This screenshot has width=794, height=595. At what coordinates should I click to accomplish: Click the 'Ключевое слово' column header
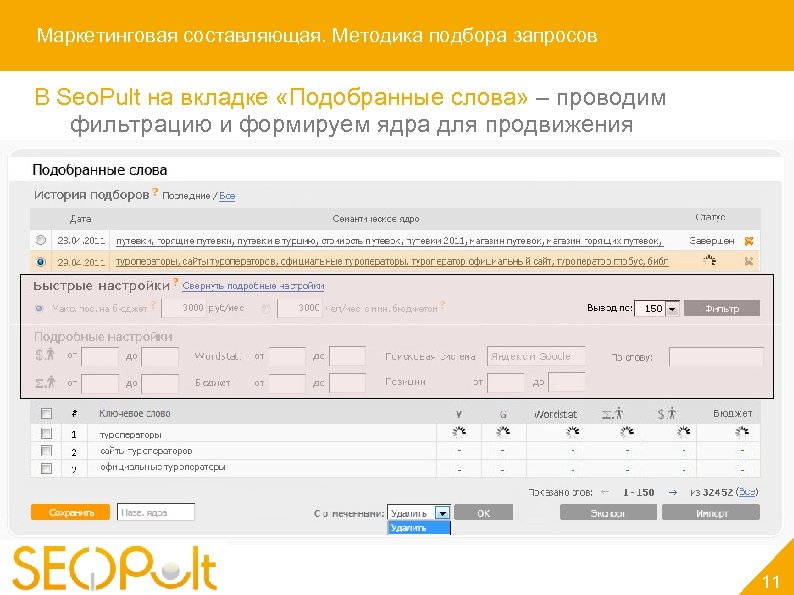[x=135, y=414]
